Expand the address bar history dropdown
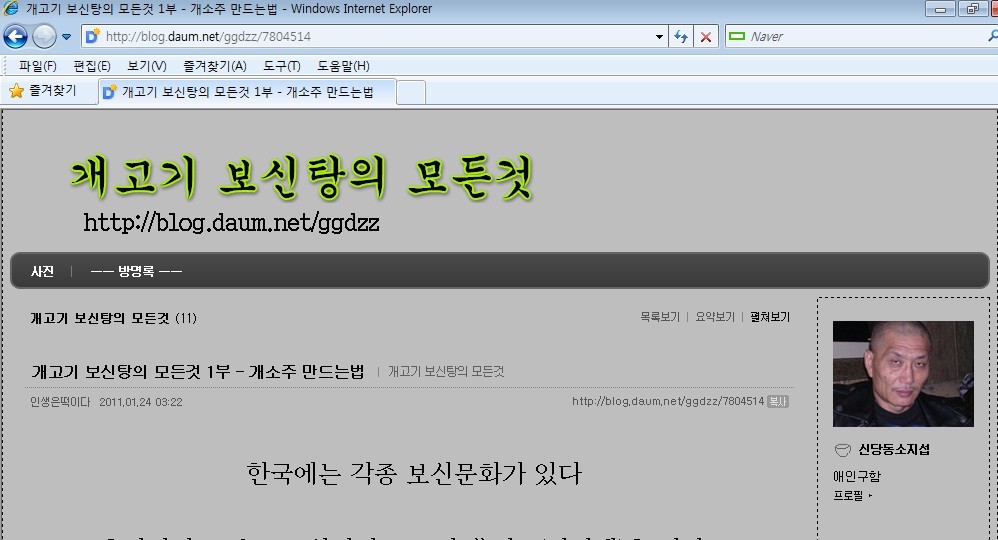 [659, 37]
